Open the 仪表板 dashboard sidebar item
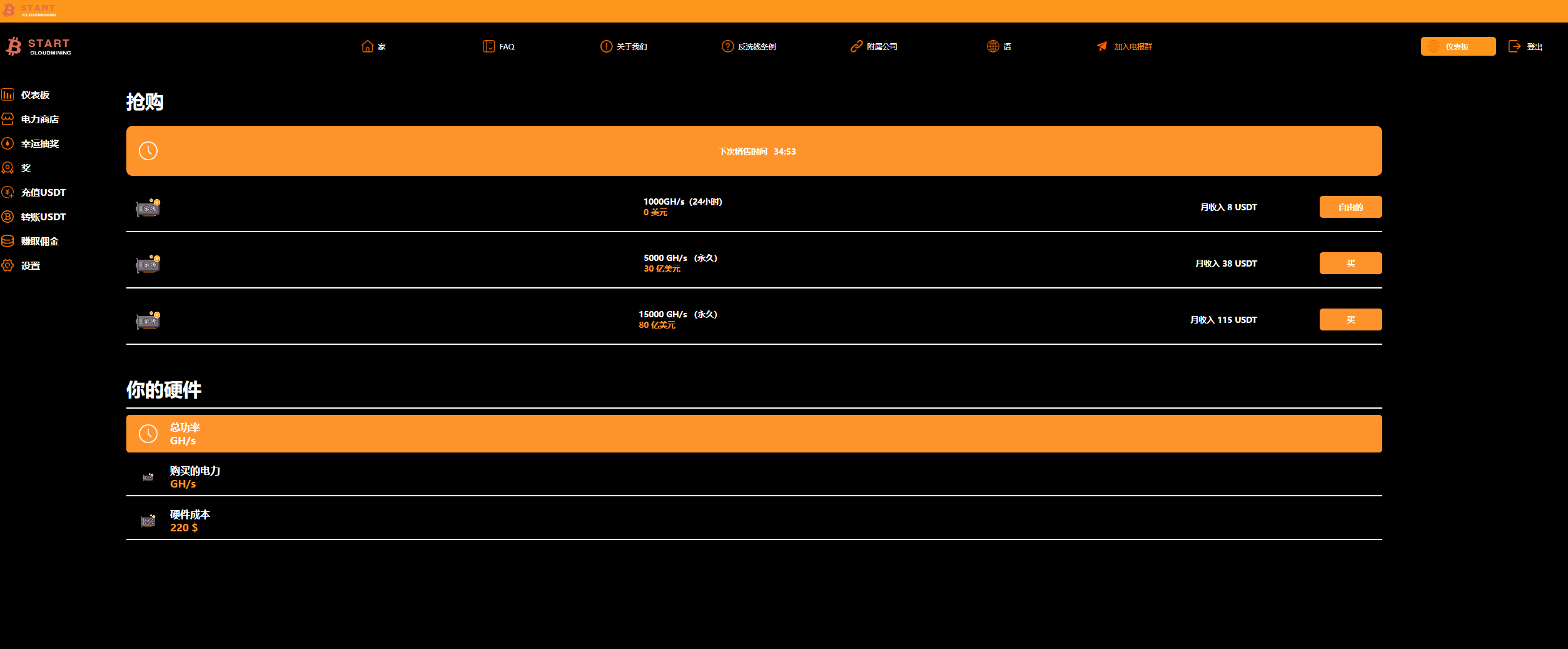This screenshot has height=649, width=1568. (x=35, y=95)
